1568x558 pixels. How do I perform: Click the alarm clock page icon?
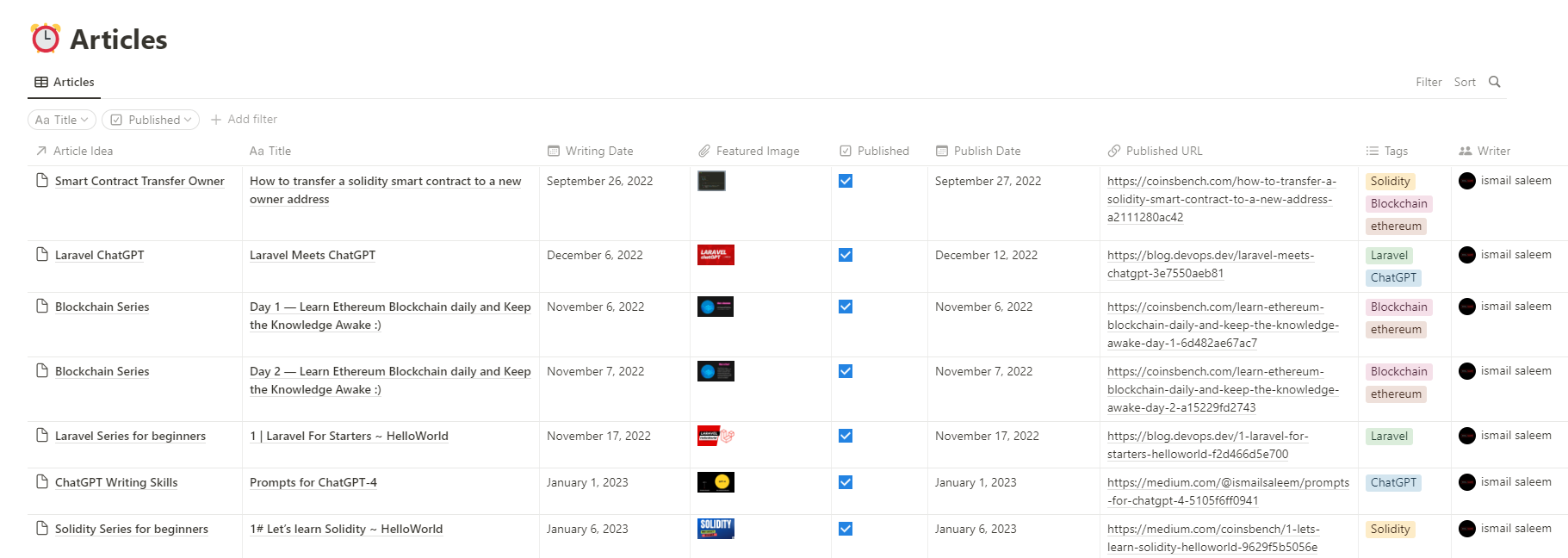[x=46, y=39]
